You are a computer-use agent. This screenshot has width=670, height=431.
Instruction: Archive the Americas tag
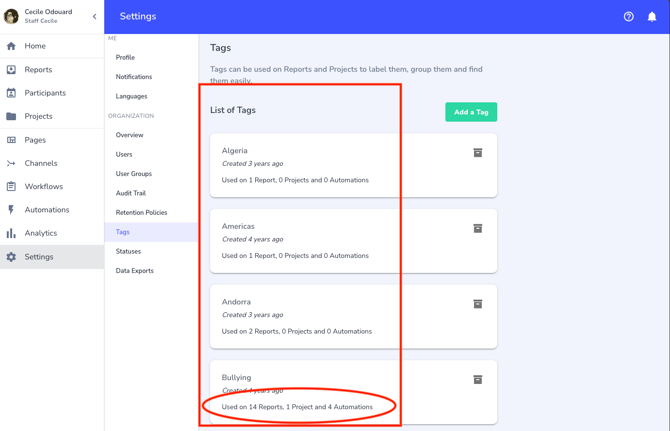coord(478,228)
